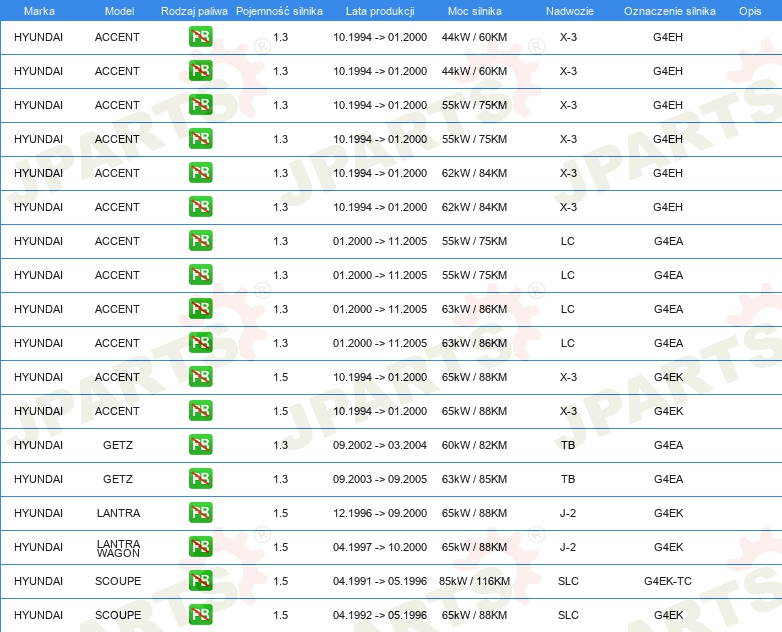The width and height of the screenshot is (782, 632).
Task: Click the fuel icon in the LANTRA J-2 12.1996 row
Action: coord(200,512)
